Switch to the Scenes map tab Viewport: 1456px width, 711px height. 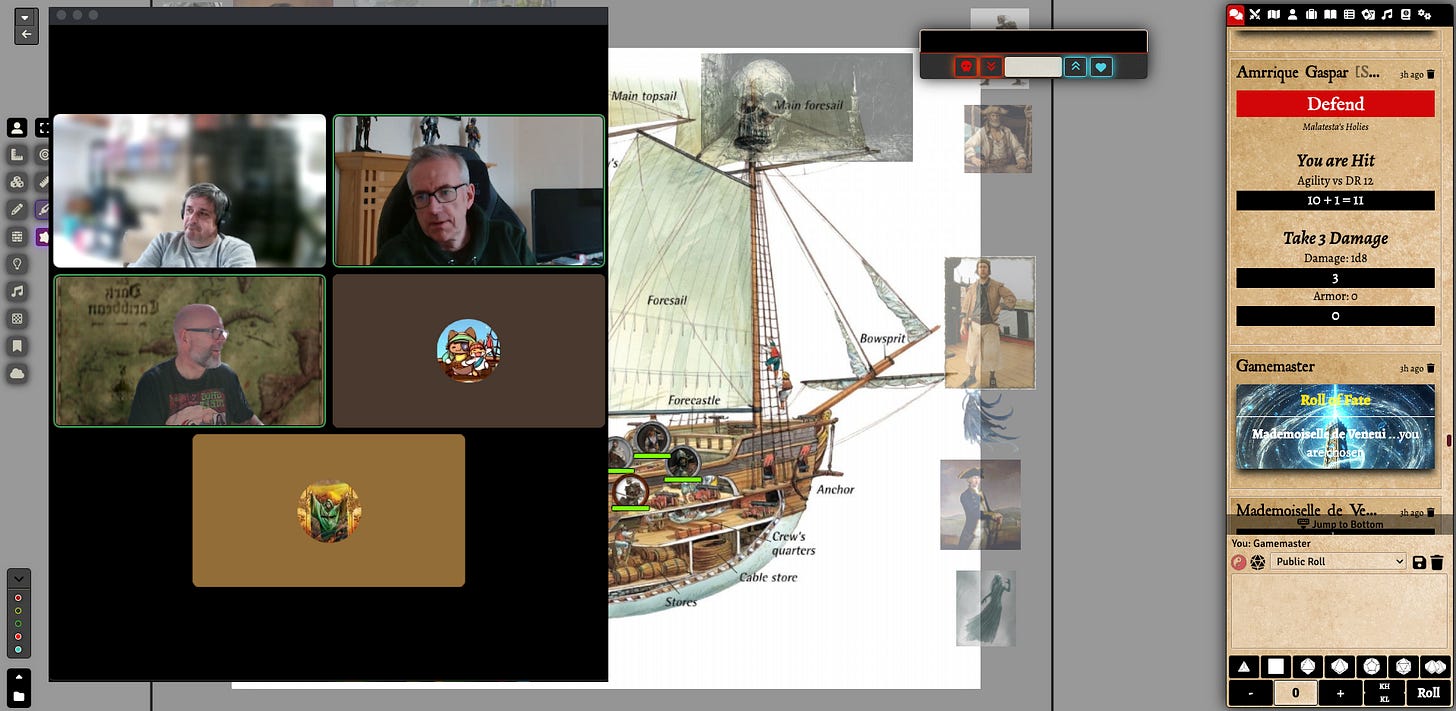1273,15
